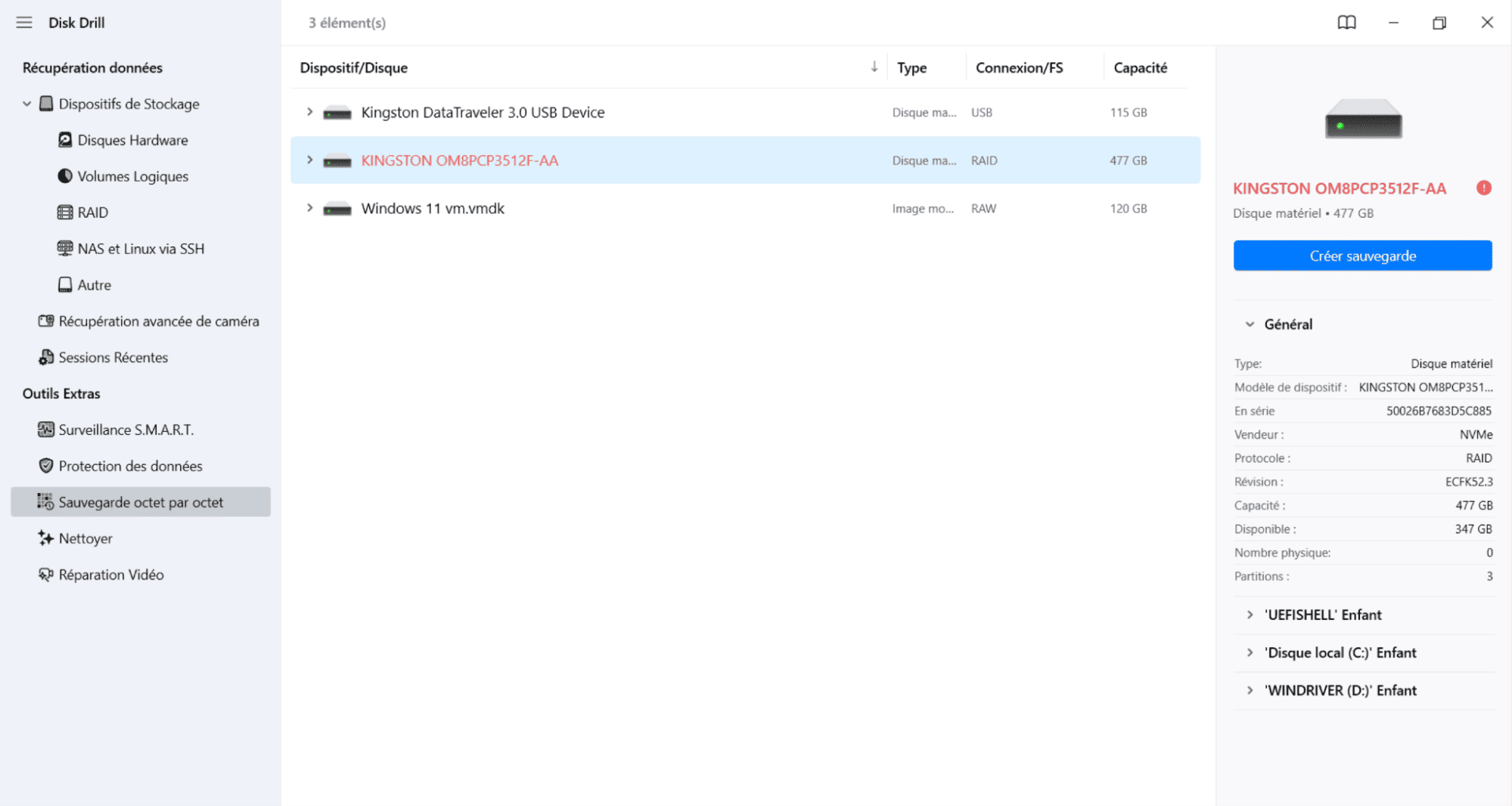The image size is (1512, 806).
Task: Click the Disques Hardware icon
Action: tap(65, 140)
